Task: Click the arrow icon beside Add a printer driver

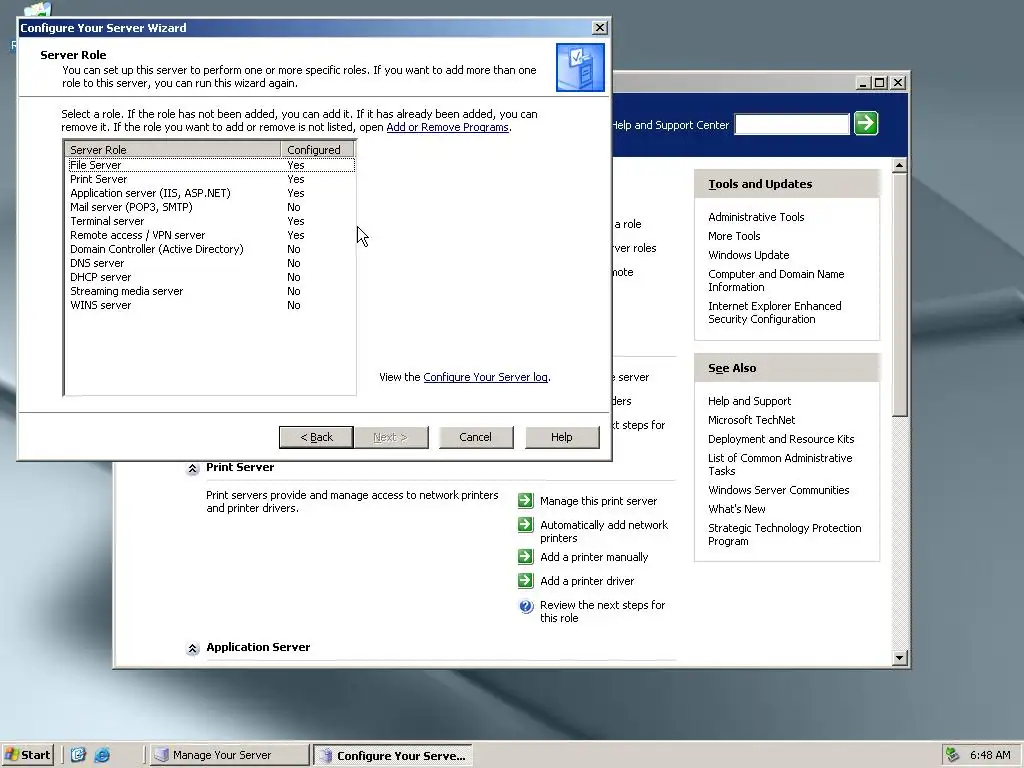Action: (x=526, y=581)
